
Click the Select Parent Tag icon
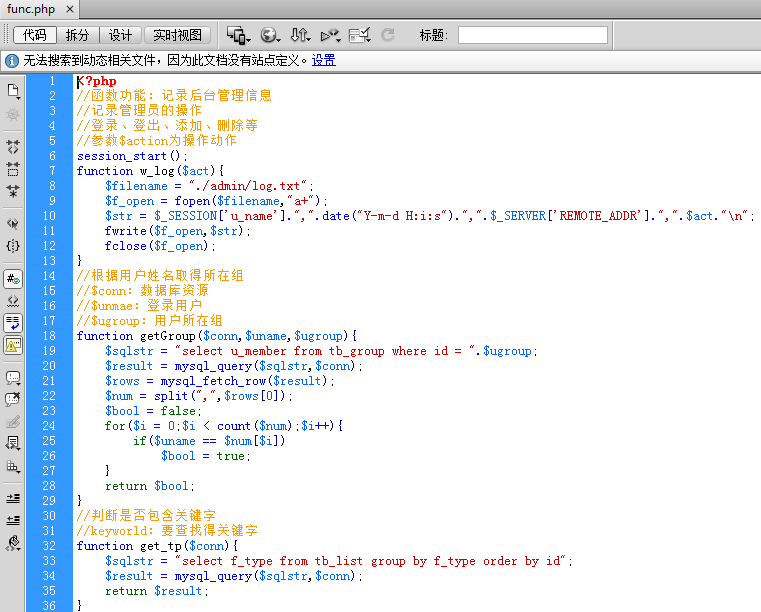tap(13, 223)
